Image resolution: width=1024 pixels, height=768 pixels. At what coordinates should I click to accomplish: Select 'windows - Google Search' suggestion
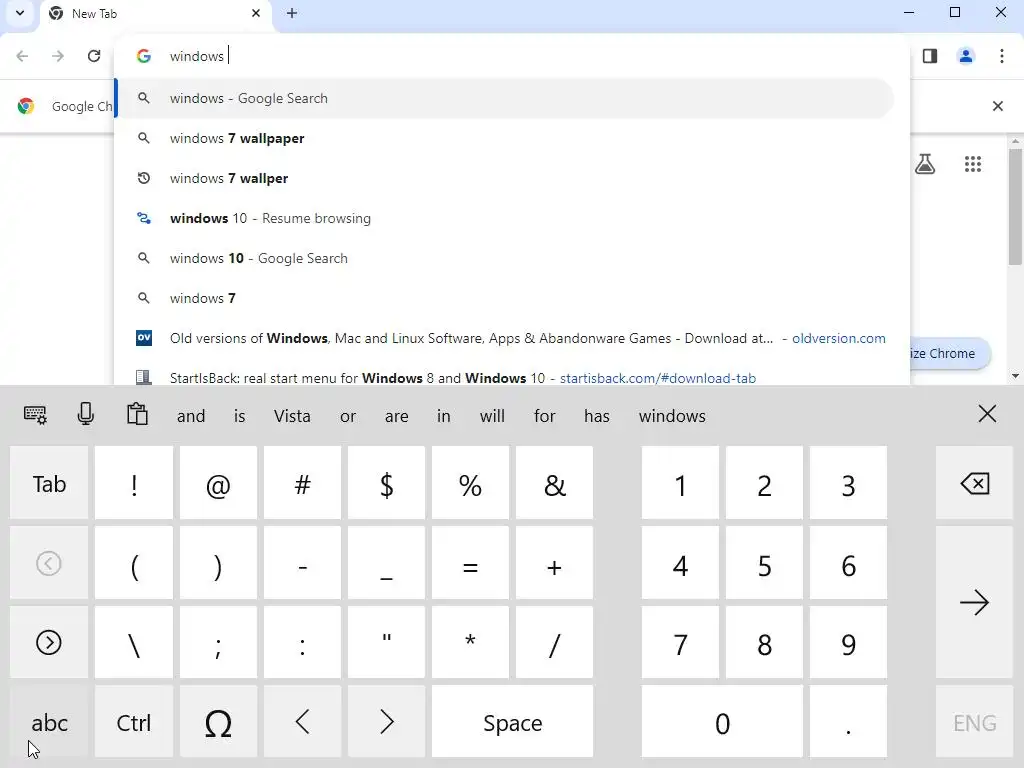click(505, 98)
